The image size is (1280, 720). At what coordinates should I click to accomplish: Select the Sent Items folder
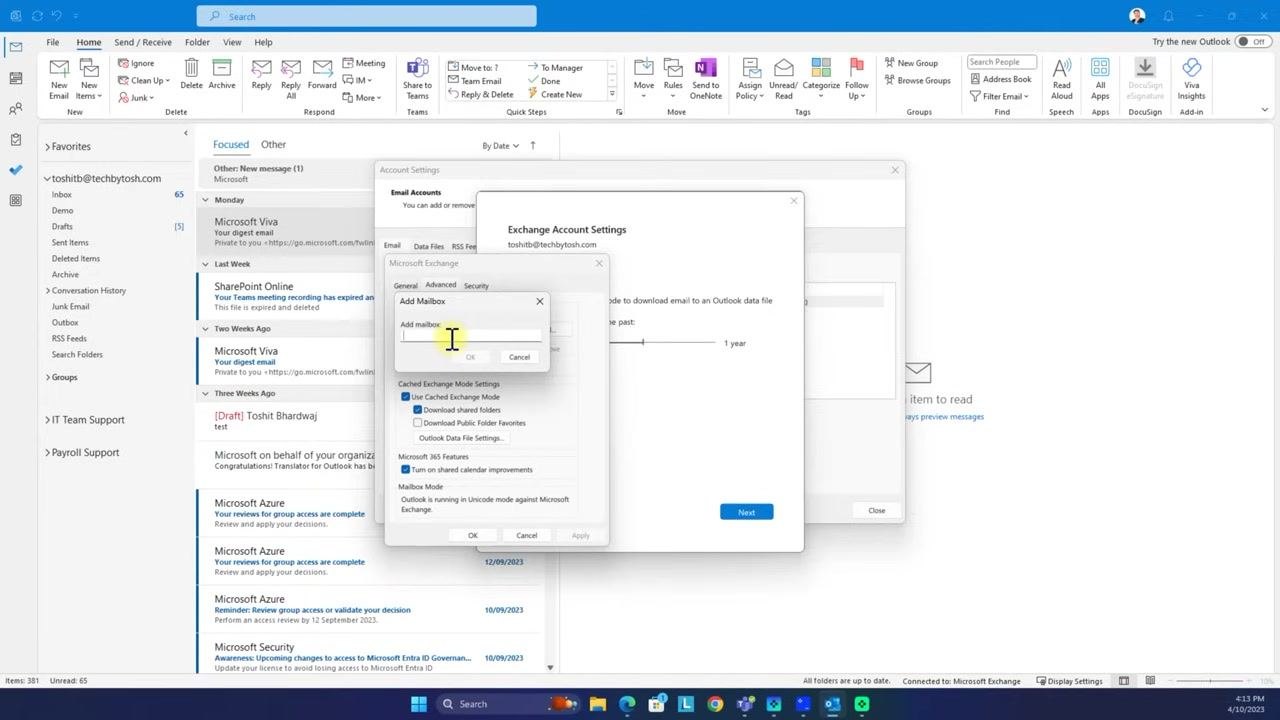tap(70, 243)
